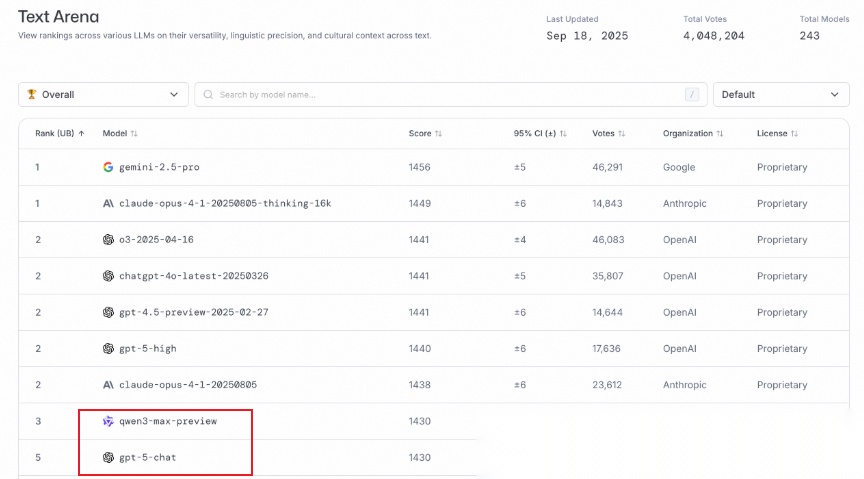Screen dimensions: 864x479
Task: Click the slash shortcut badge in search box
Action: click(692, 95)
